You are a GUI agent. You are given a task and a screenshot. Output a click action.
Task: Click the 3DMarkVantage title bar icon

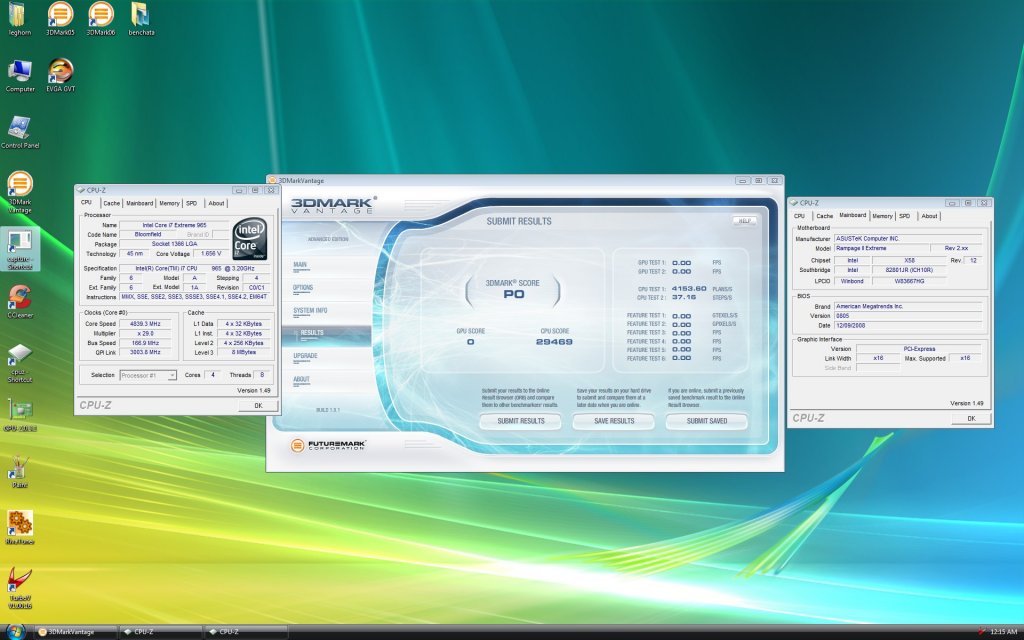point(272,180)
